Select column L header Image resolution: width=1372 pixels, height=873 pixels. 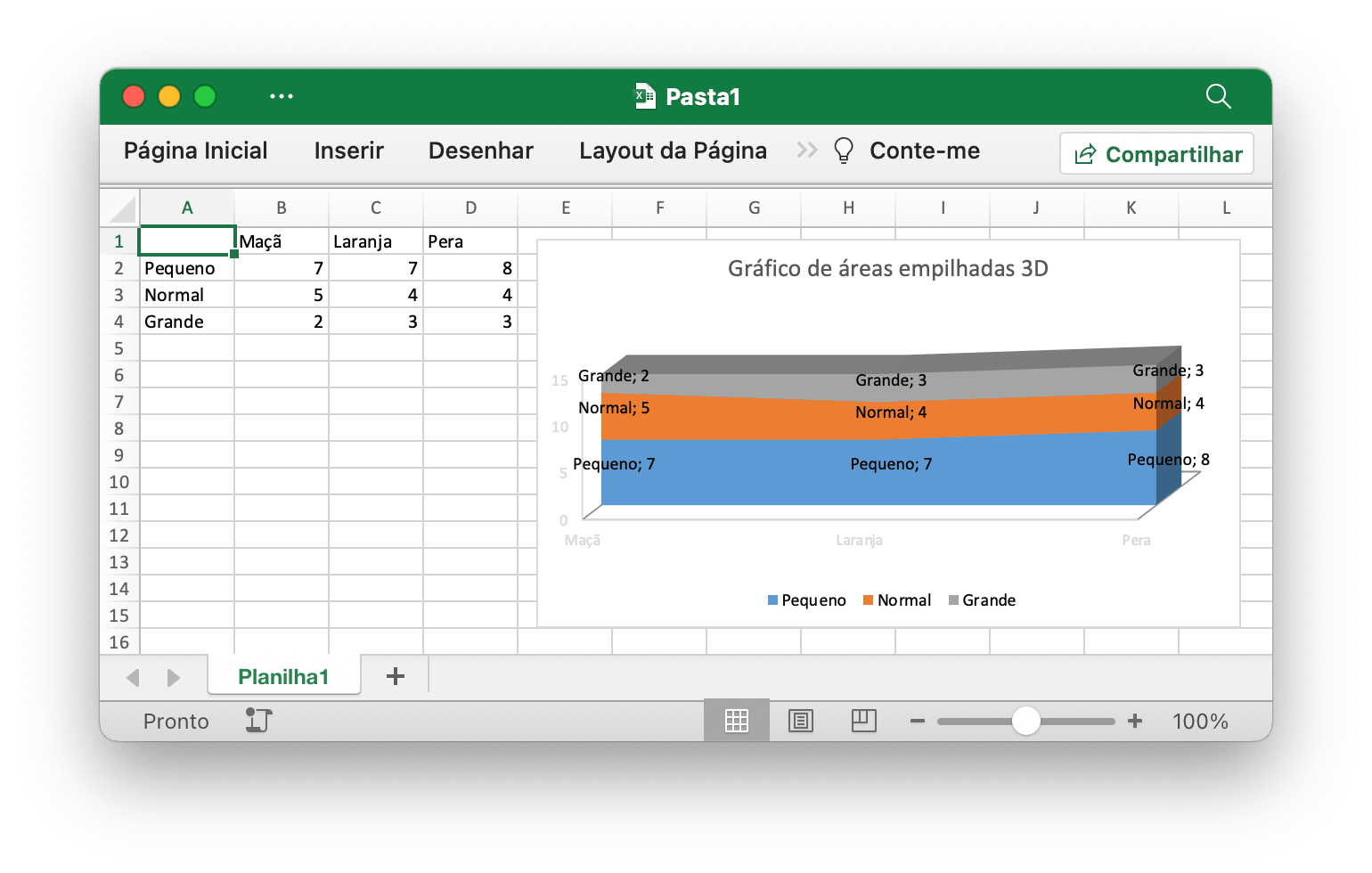pyautogui.click(x=1226, y=208)
